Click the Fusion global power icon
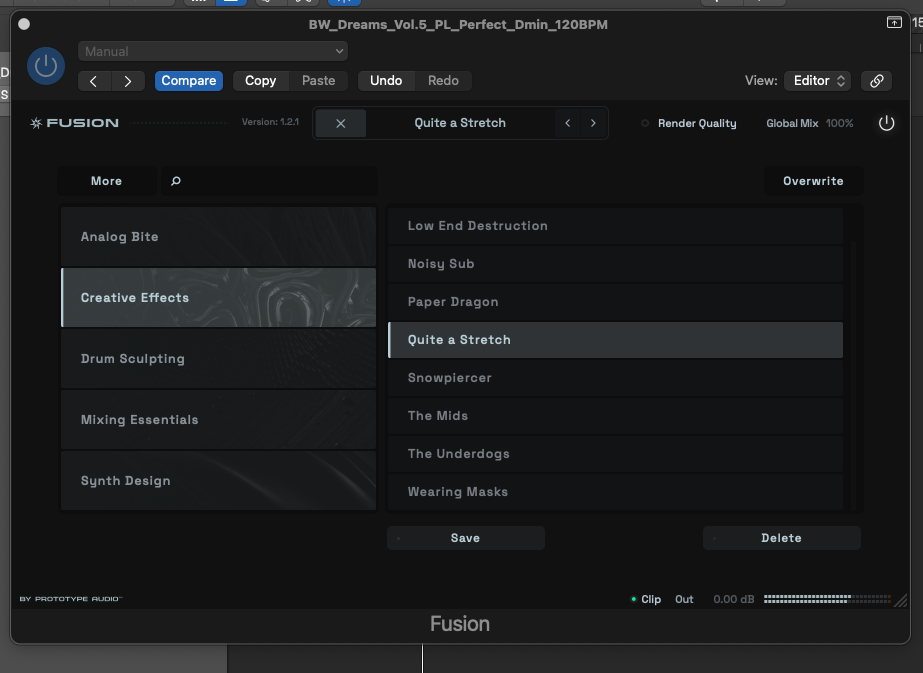 pos(886,123)
